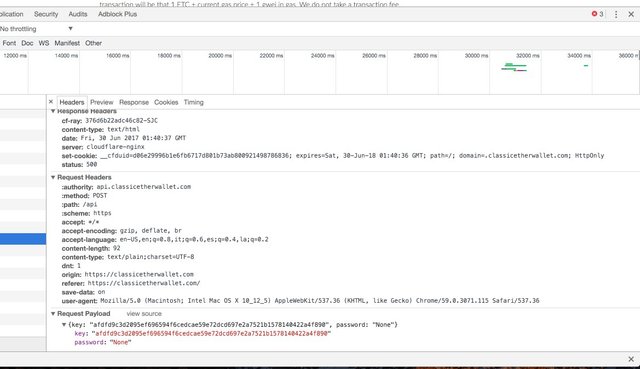The image size is (640, 369).
Task: Close the request details pane
Action: [x=51, y=102]
